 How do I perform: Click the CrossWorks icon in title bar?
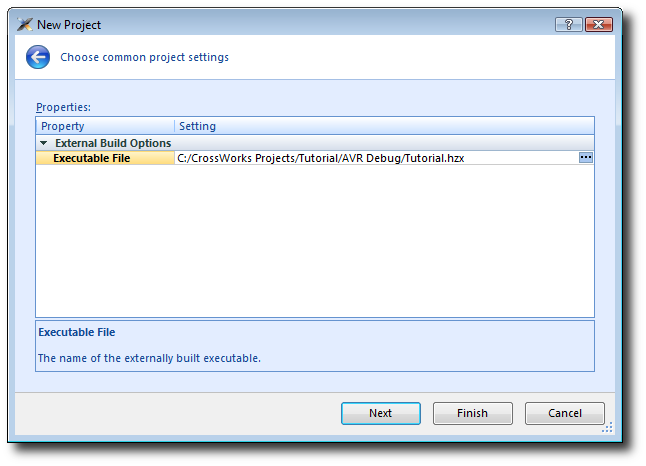point(25,24)
